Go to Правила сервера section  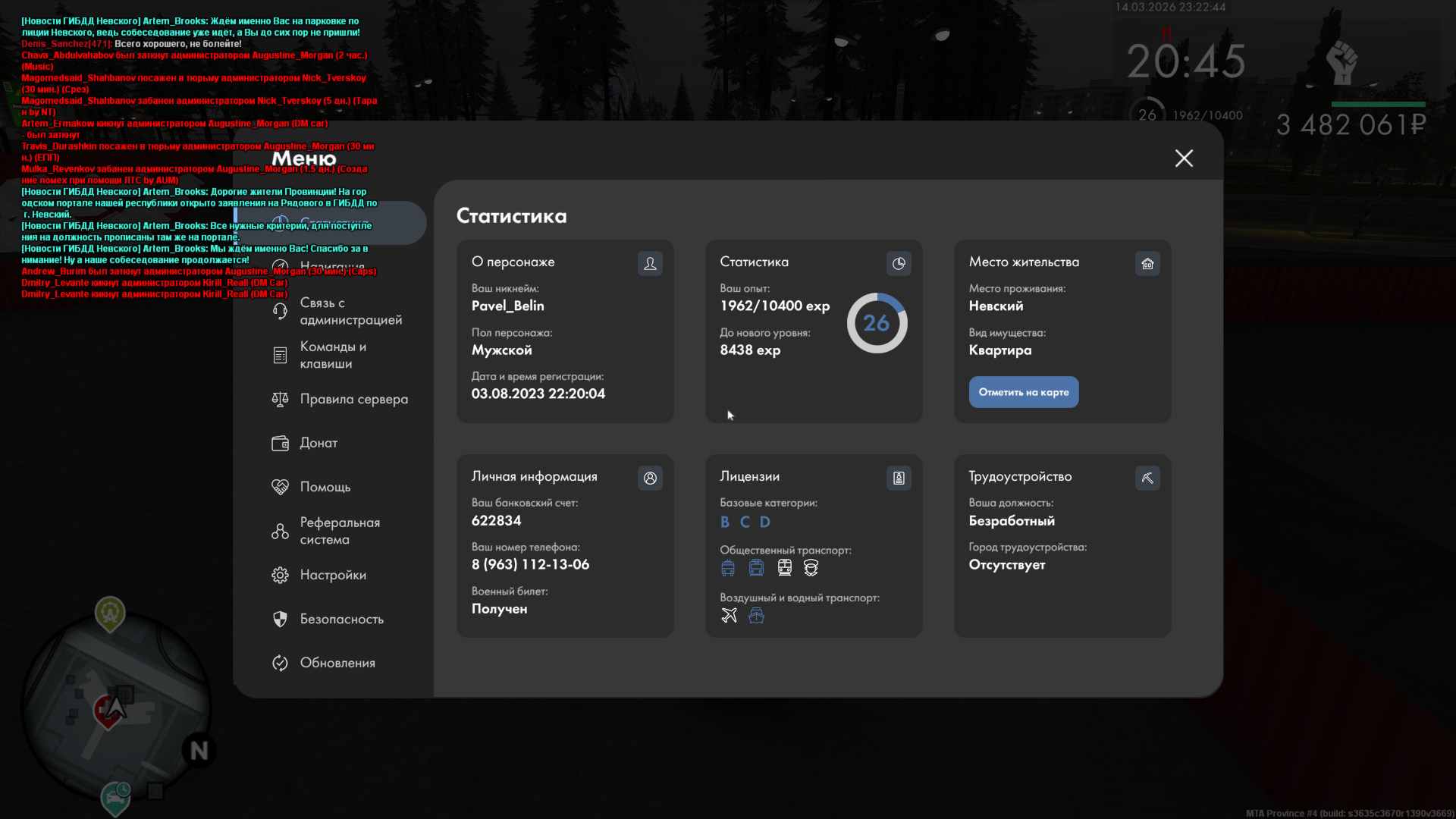(x=353, y=399)
